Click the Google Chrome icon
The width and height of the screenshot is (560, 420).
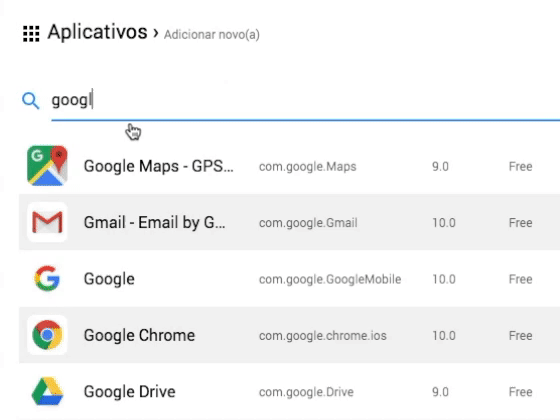pos(47,335)
